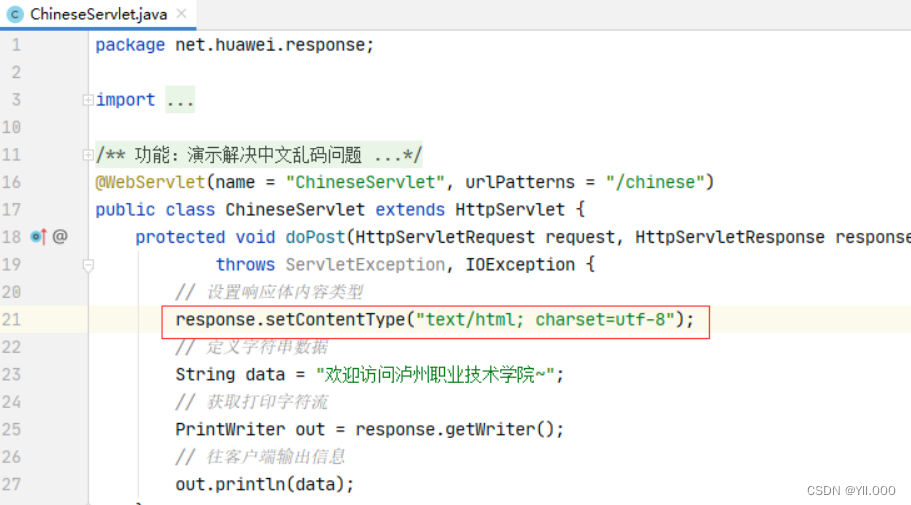This screenshot has width=911, height=505.
Task: Click the comment on line 20
Action: (x=269, y=292)
